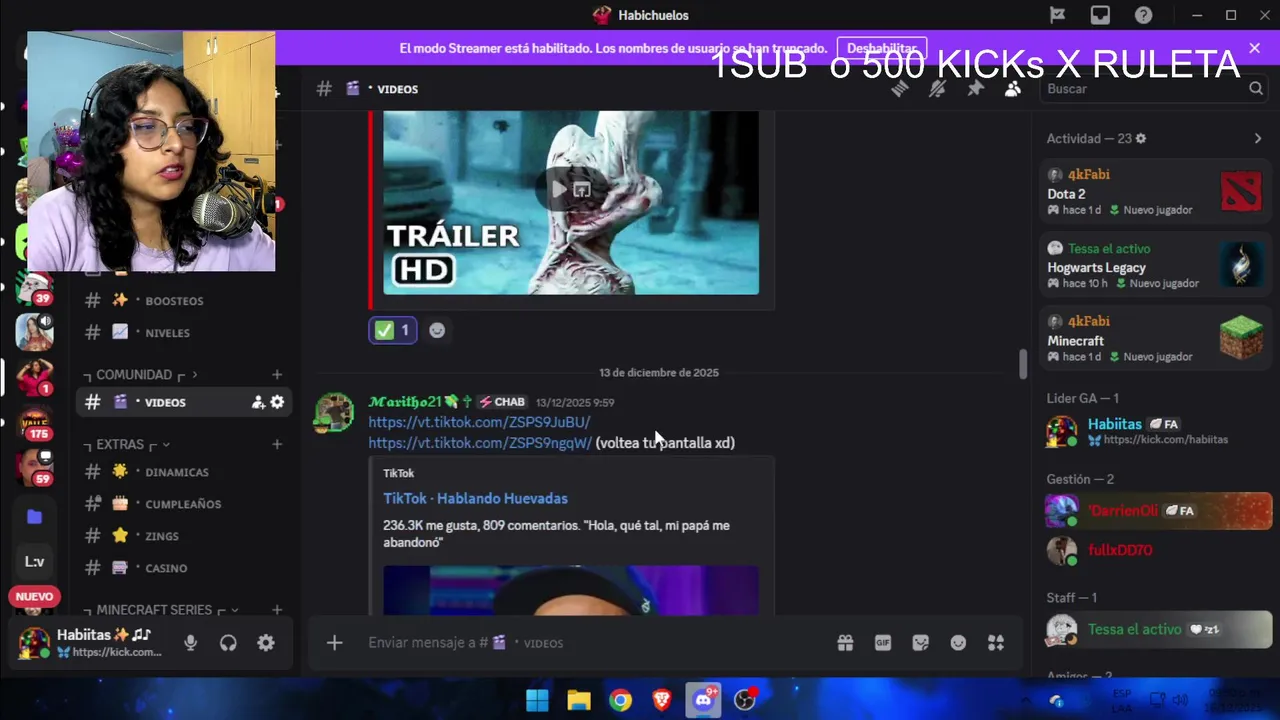1280x720 pixels.
Task: Open the emoji picker in message bar
Action: pos(958,643)
